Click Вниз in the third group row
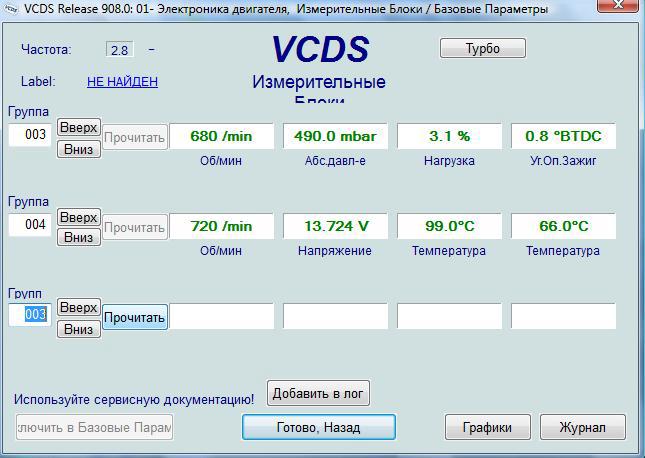This screenshot has width=645, height=458. click(x=78, y=328)
